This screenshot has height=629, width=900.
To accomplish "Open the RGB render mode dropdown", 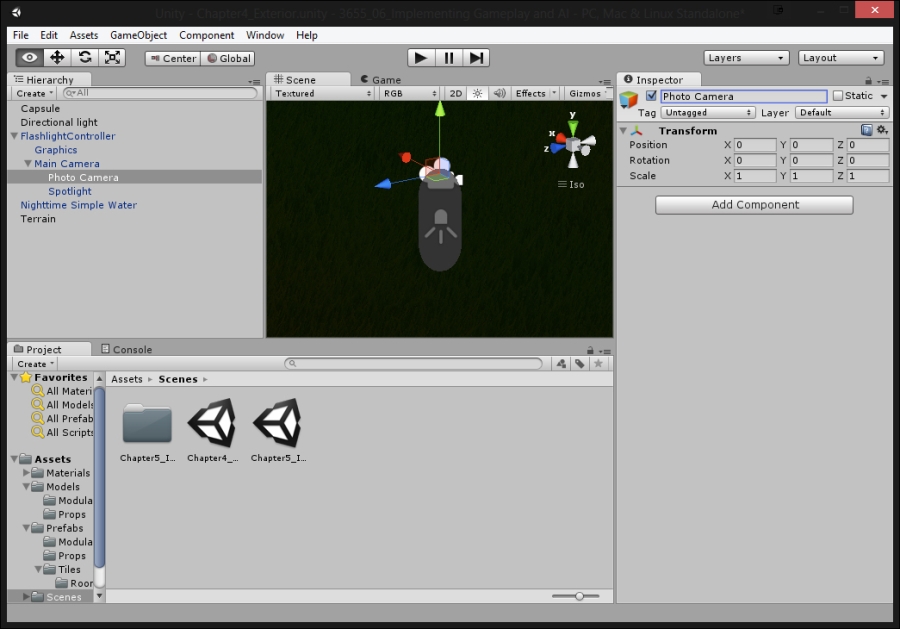I will (x=410, y=94).
